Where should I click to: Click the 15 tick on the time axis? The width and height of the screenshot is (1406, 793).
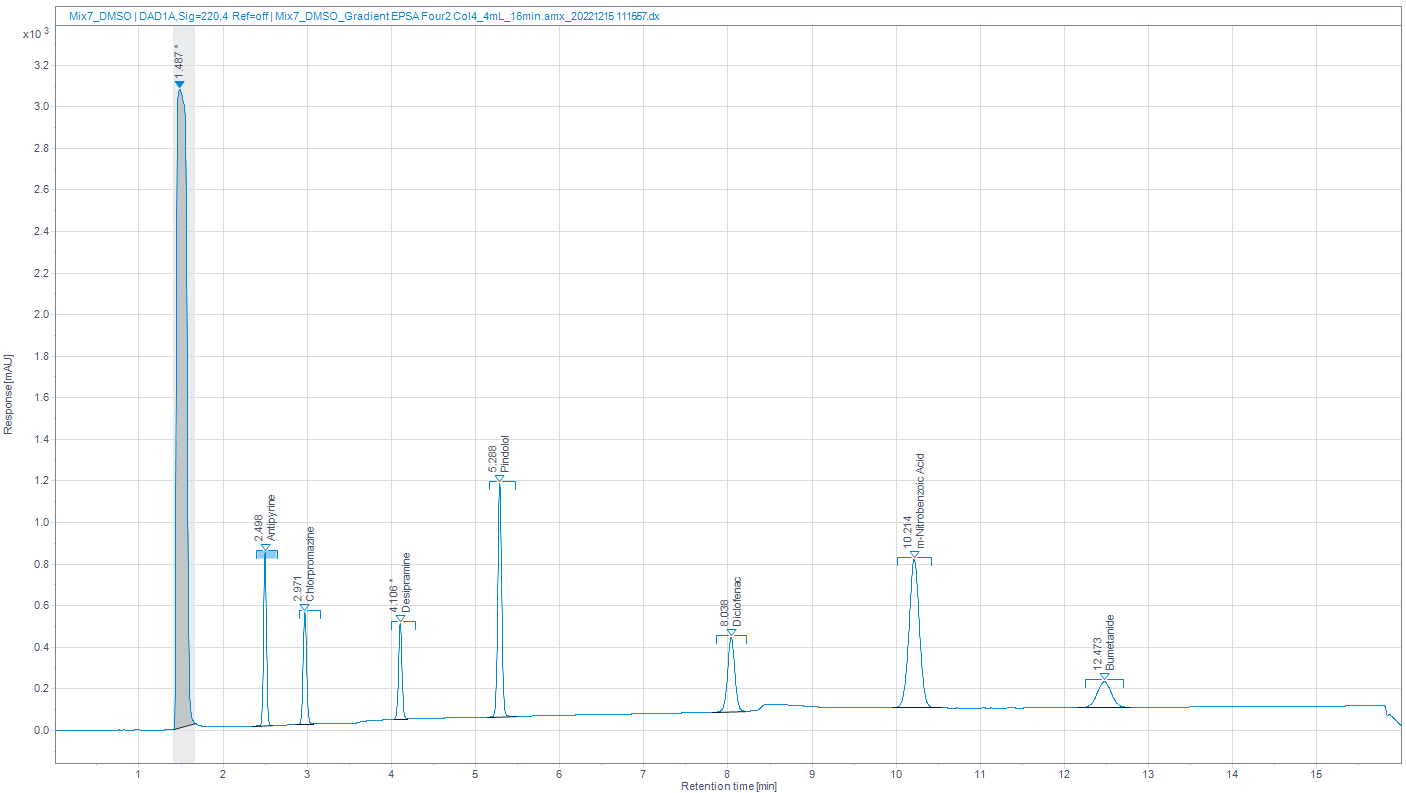(x=1316, y=774)
